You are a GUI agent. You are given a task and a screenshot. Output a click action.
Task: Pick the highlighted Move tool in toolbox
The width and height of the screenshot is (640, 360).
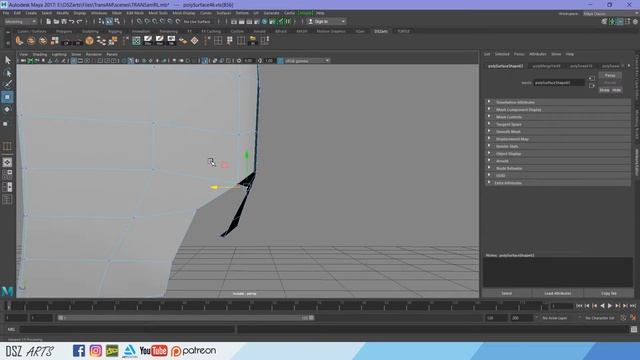point(7,97)
